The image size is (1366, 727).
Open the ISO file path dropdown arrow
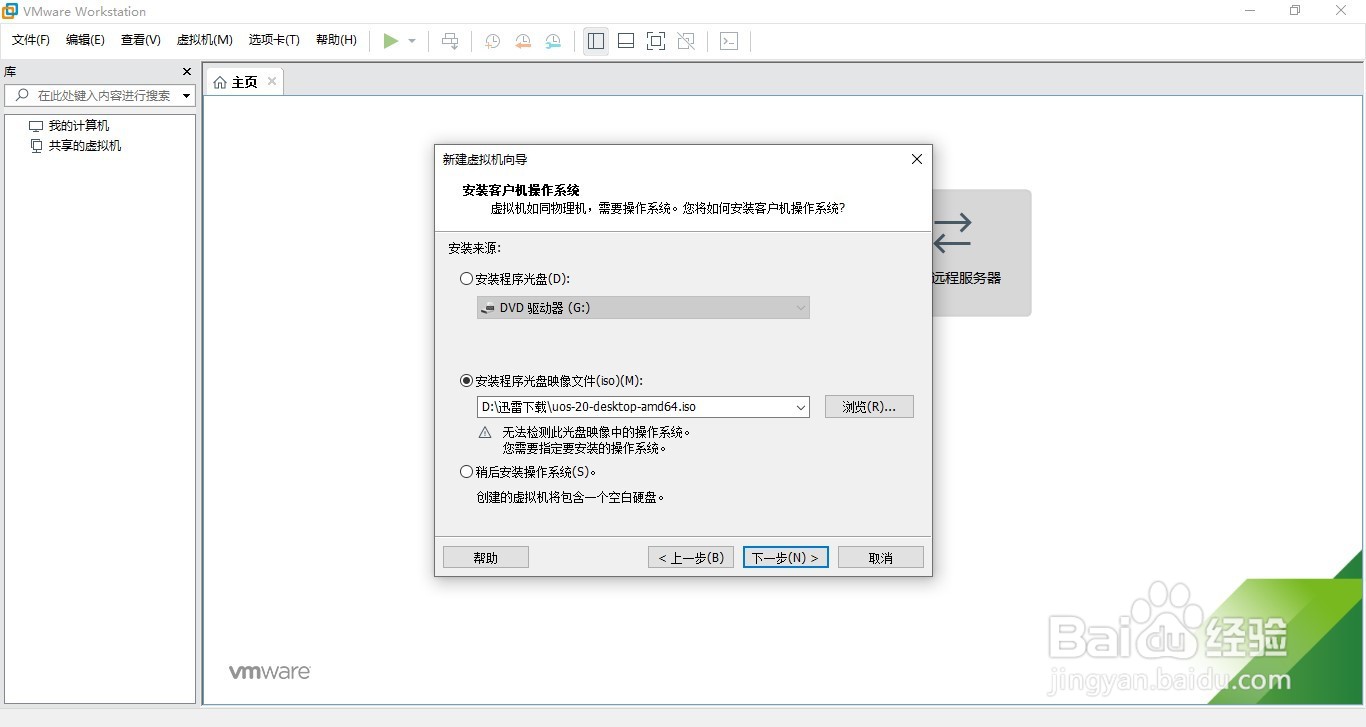800,407
